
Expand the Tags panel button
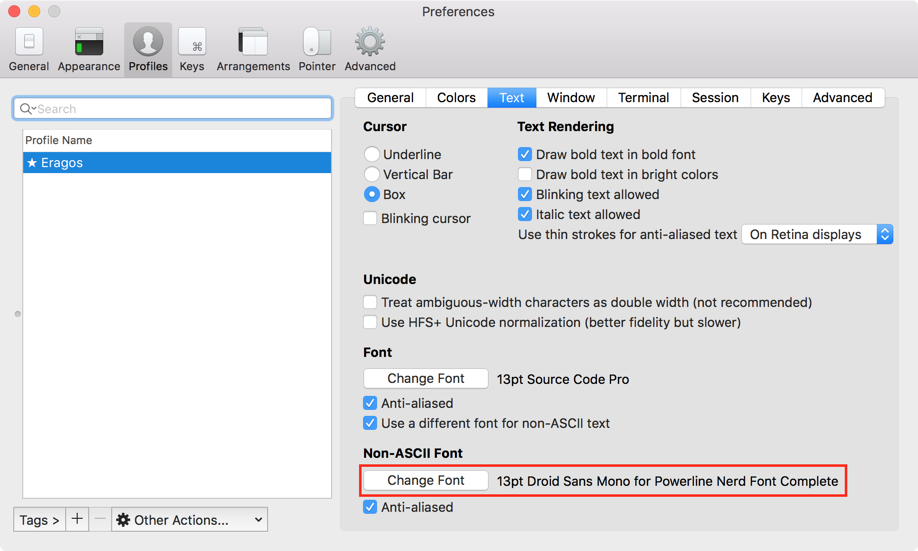[39, 520]
